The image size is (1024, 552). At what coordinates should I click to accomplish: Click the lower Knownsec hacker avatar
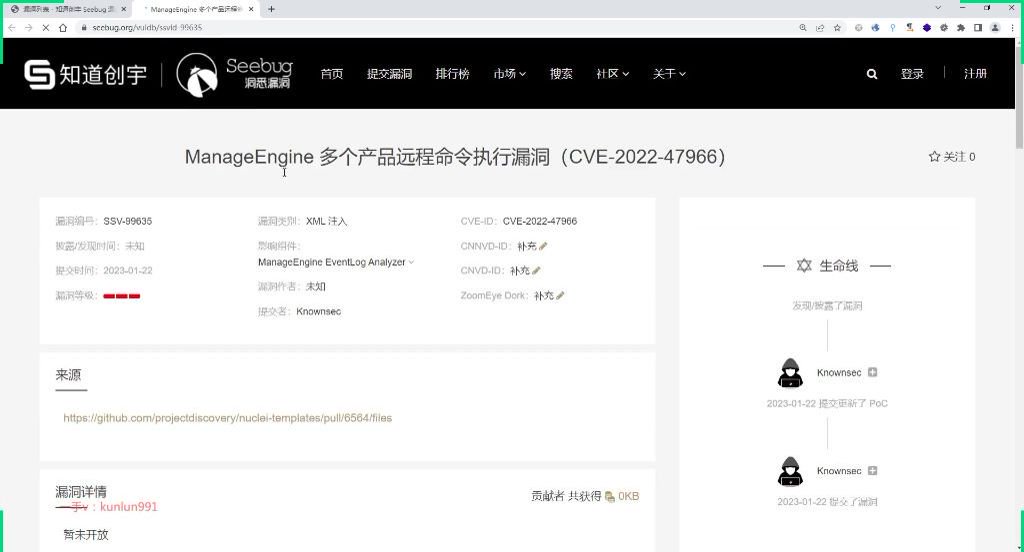tap(790, 471)
